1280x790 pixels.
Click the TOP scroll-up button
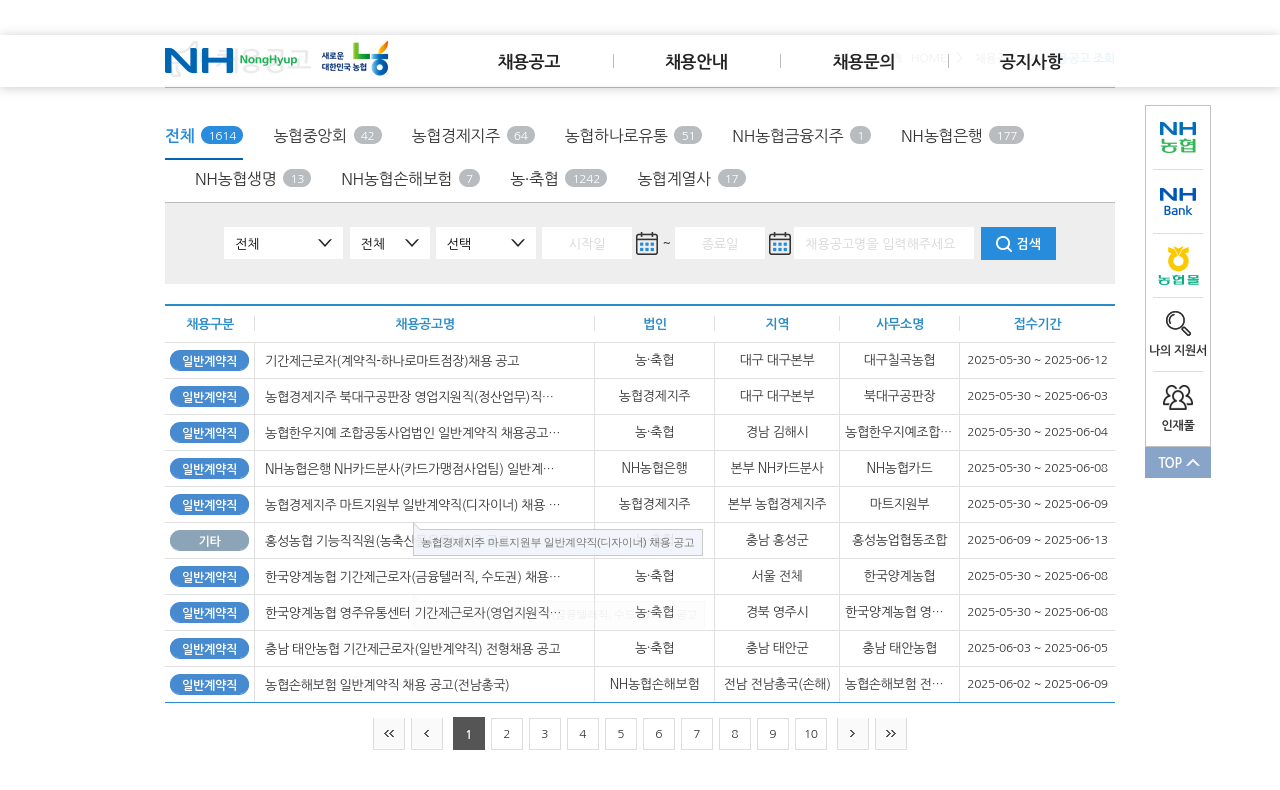pos(1178,462)
